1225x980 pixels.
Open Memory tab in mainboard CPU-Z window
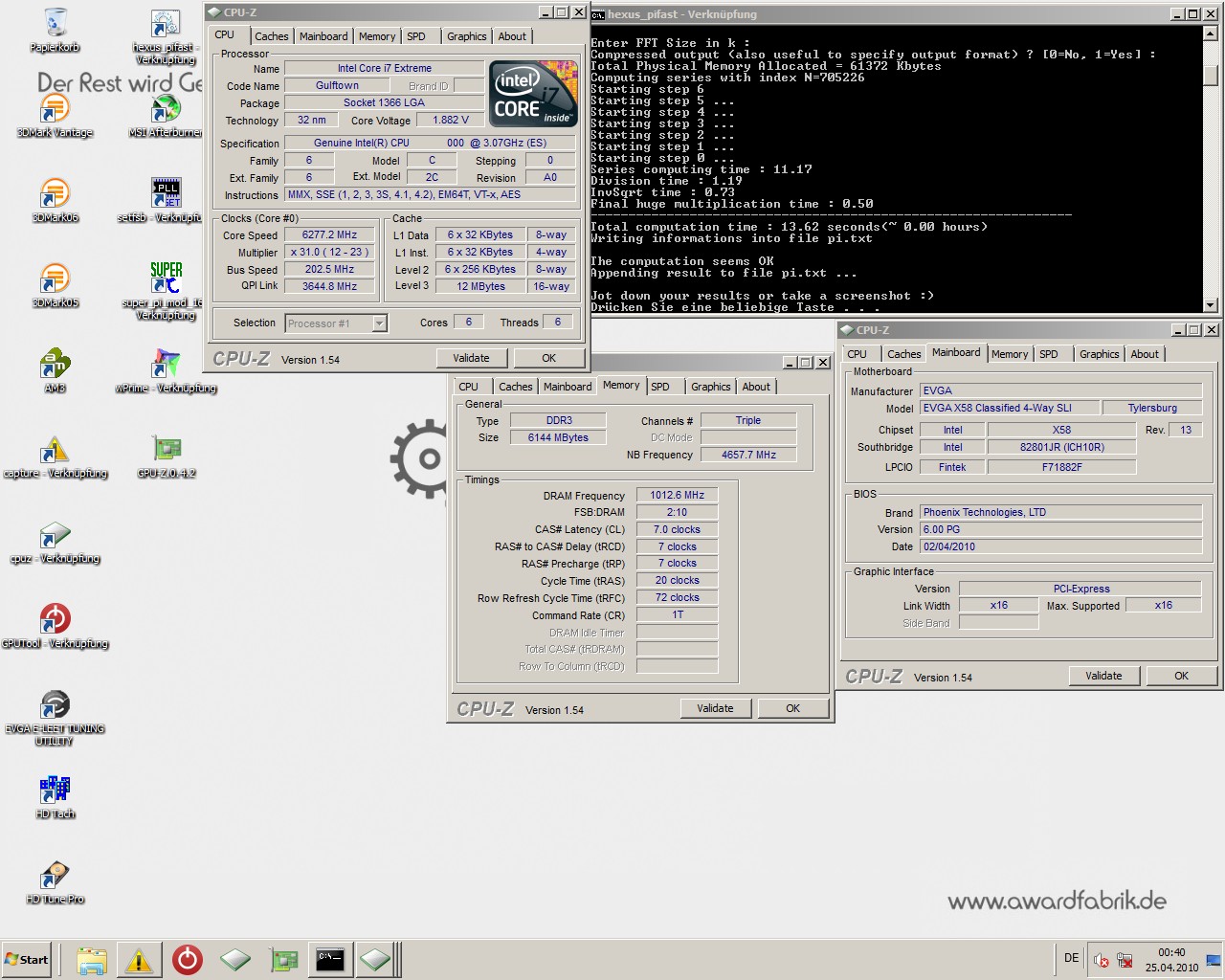point(1010,354)
